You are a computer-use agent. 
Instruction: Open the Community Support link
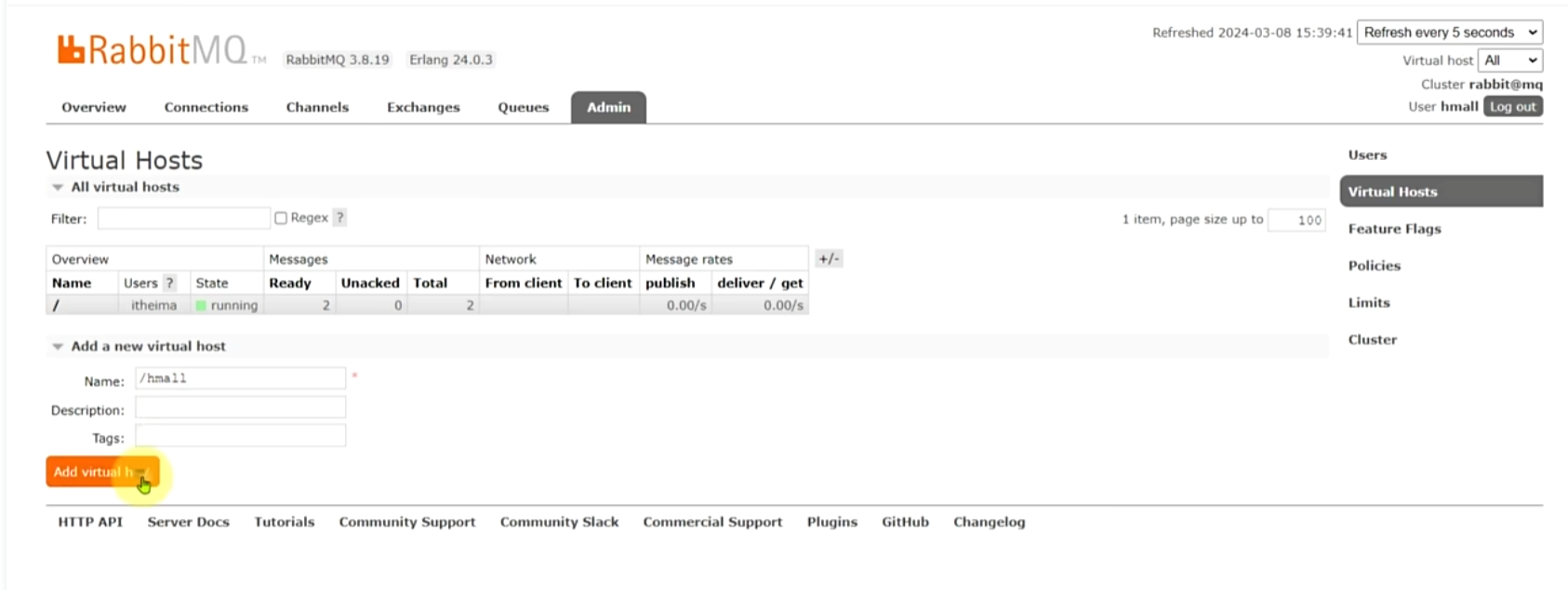coord(407,522)
